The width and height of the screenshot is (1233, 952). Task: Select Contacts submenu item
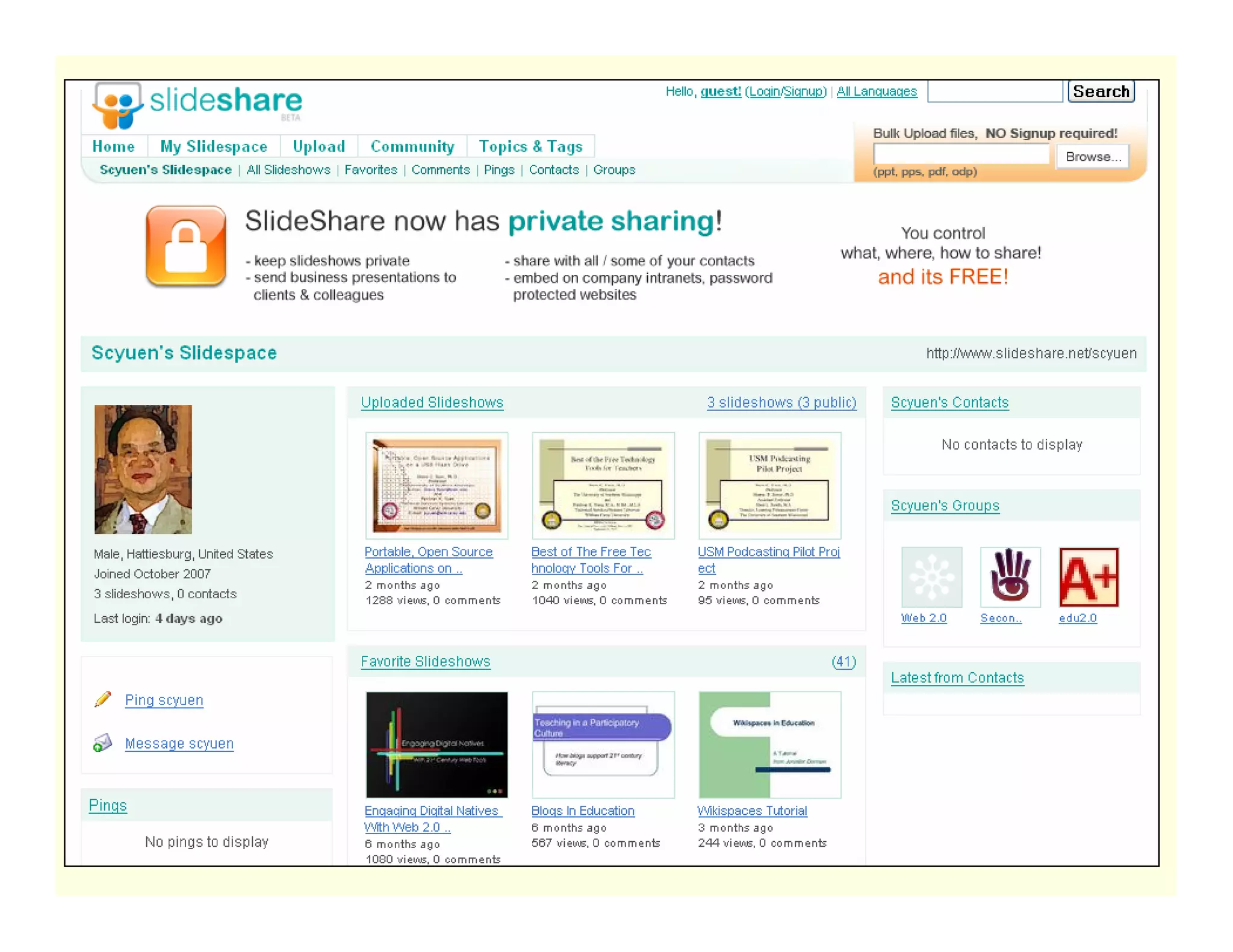554,170
